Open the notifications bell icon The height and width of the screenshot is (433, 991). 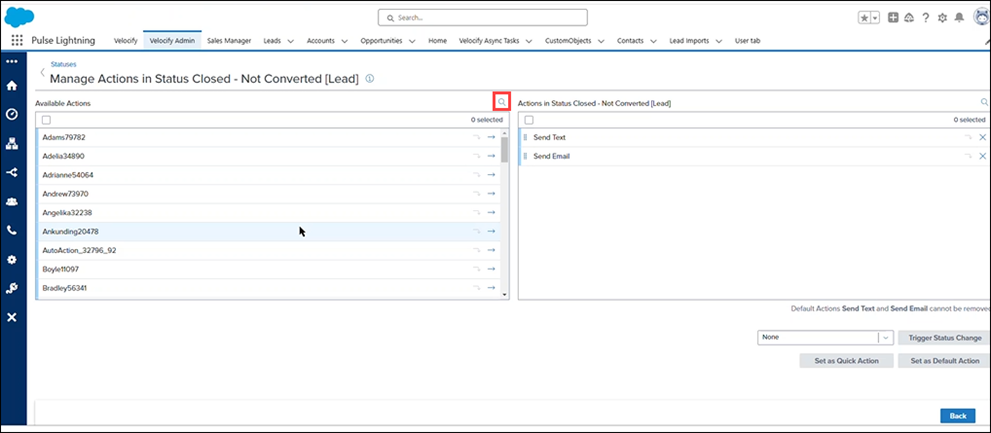point(959,18)
